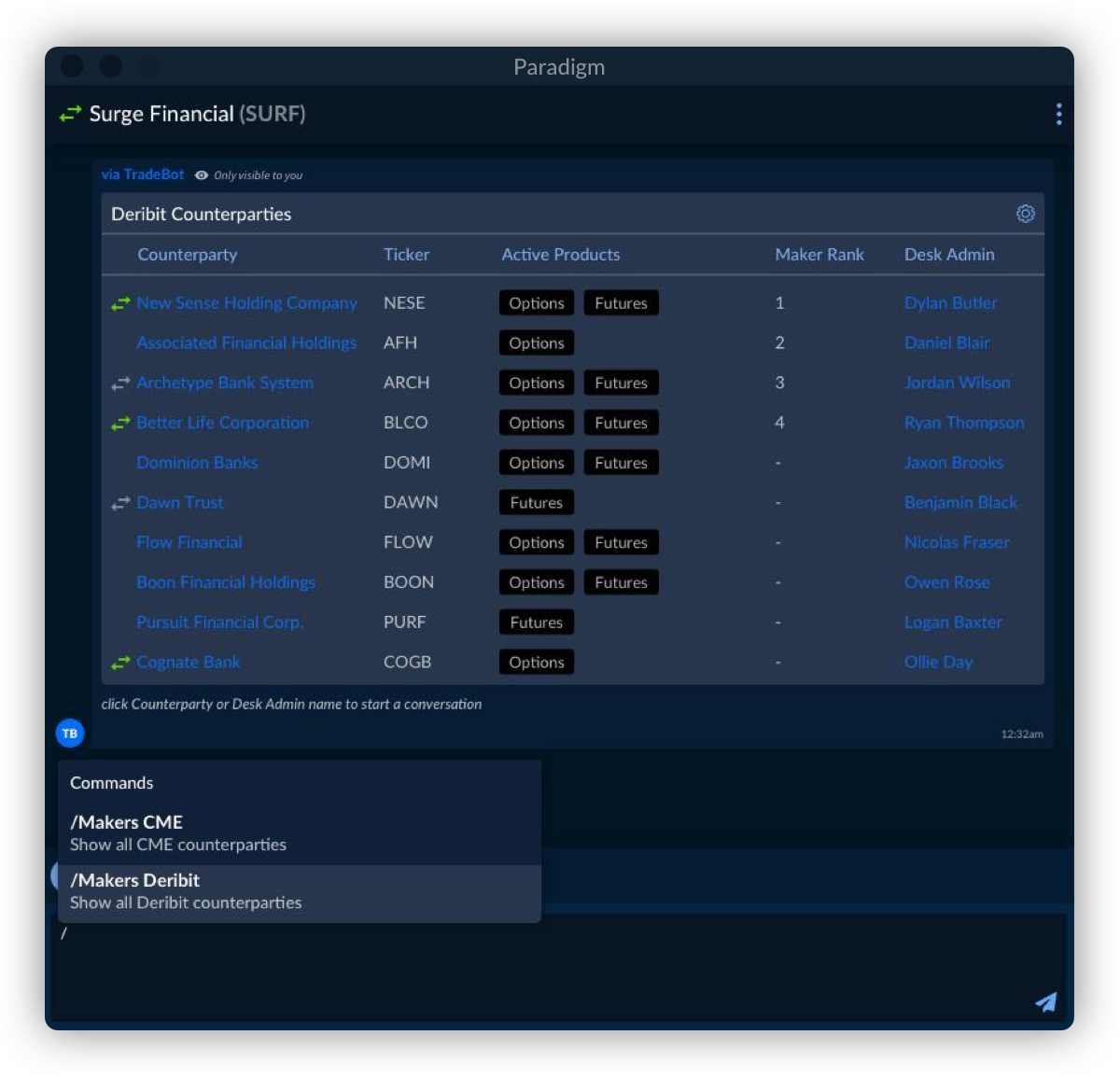Open the three-dot overflow menu at top right

1059,114
